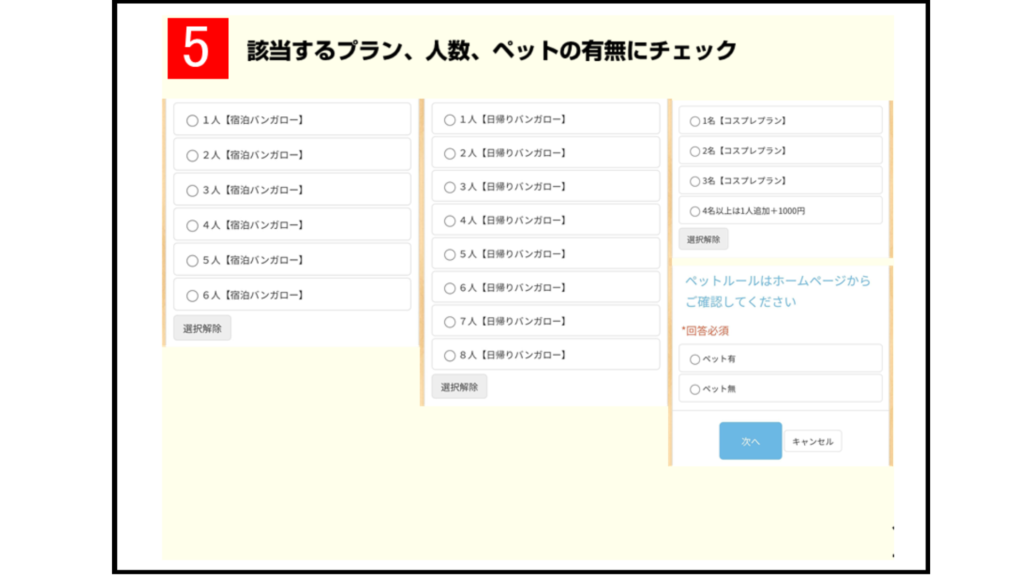Select 5人【日帰りバンガロー】 radio button
The image size is (1024, 576).
pos(450,254)
